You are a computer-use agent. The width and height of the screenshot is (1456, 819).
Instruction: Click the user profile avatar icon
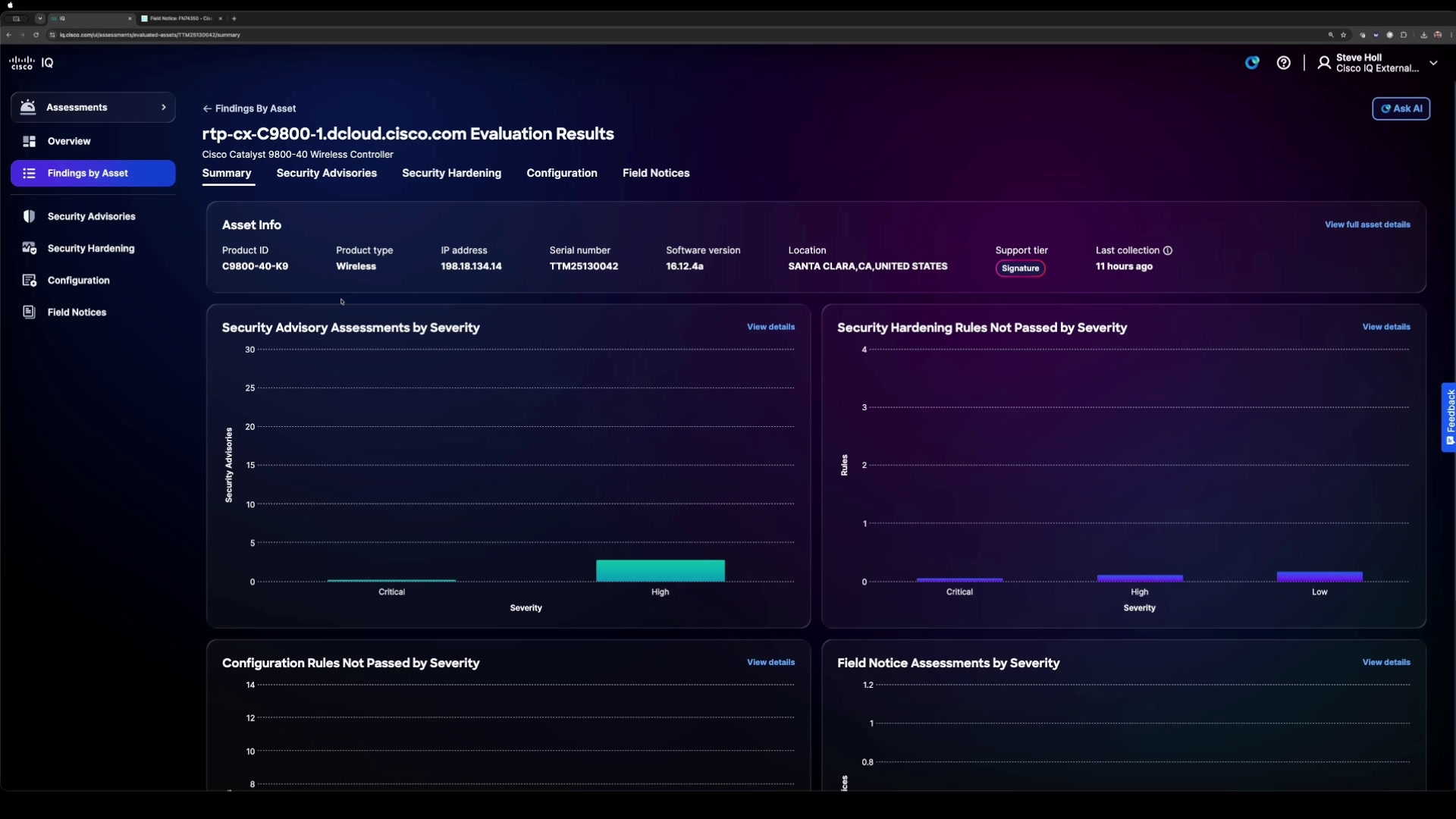(1324, 63)
